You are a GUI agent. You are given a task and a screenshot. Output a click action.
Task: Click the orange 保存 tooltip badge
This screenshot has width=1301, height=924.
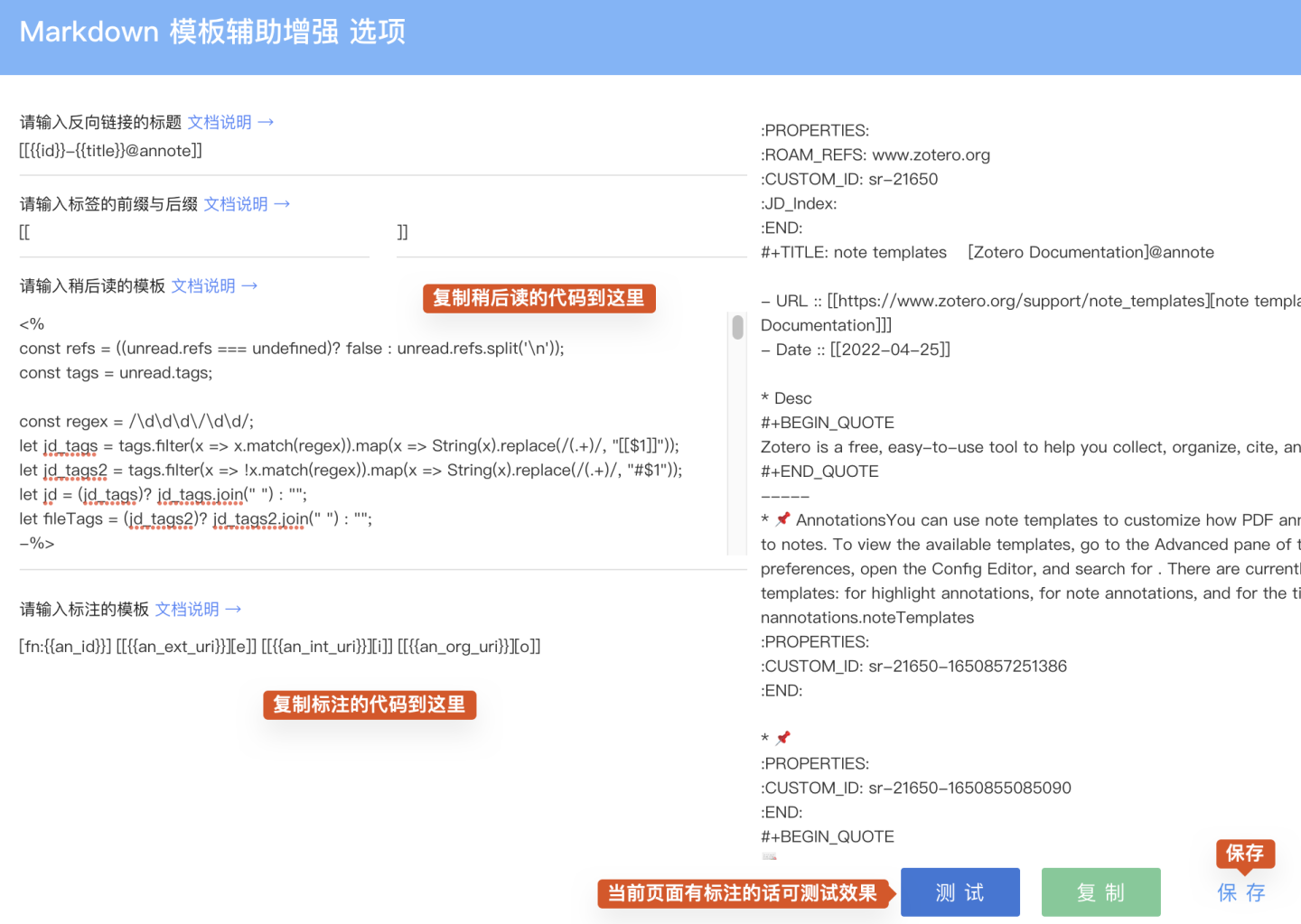click(1245, 854)
